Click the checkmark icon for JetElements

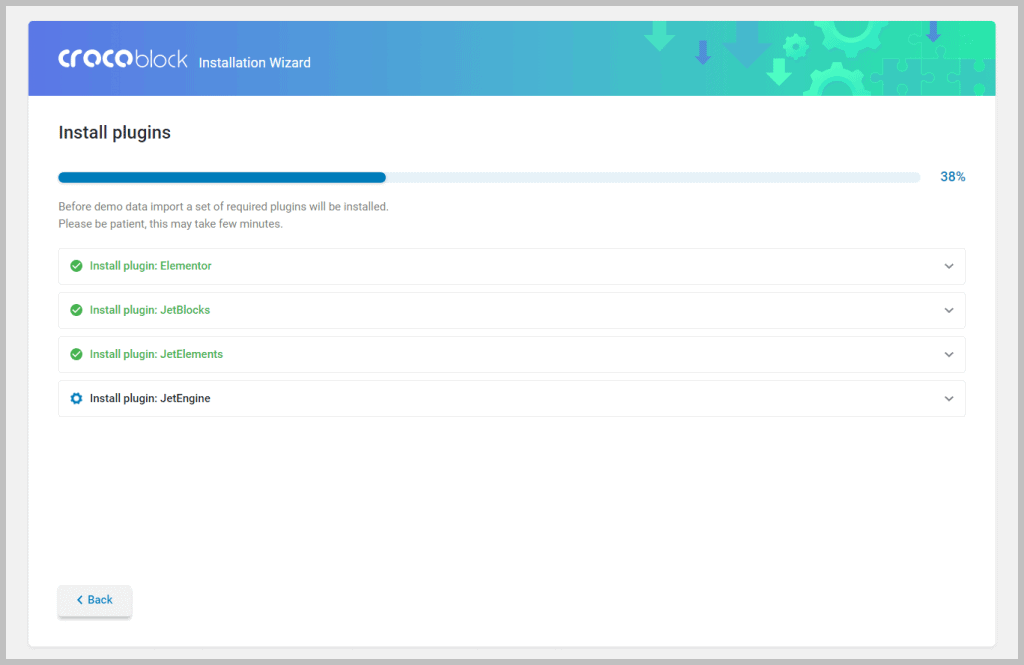[x=76, y=354]
